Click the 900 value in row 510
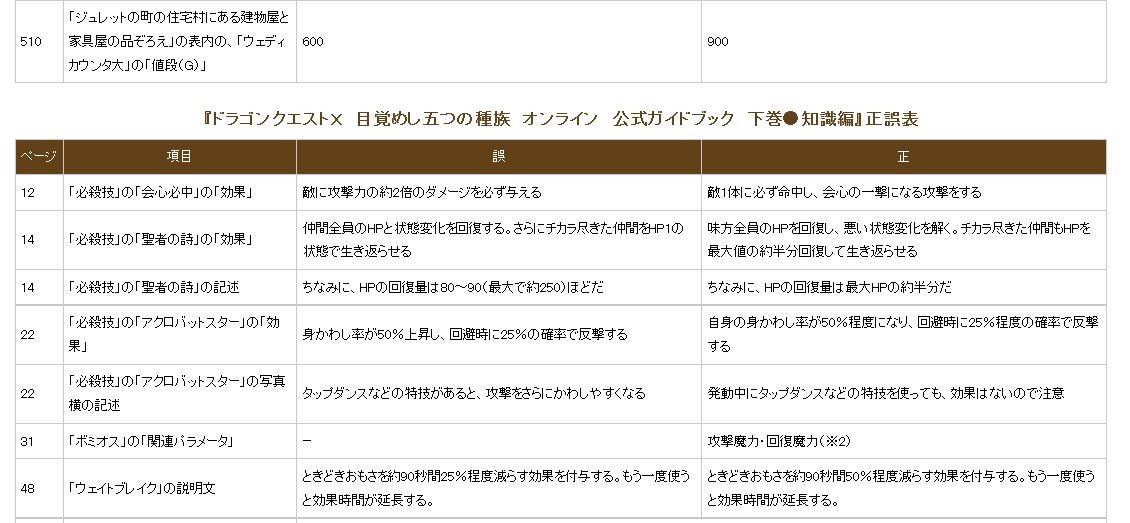1130x523 pixels. [x=718, y=42]
